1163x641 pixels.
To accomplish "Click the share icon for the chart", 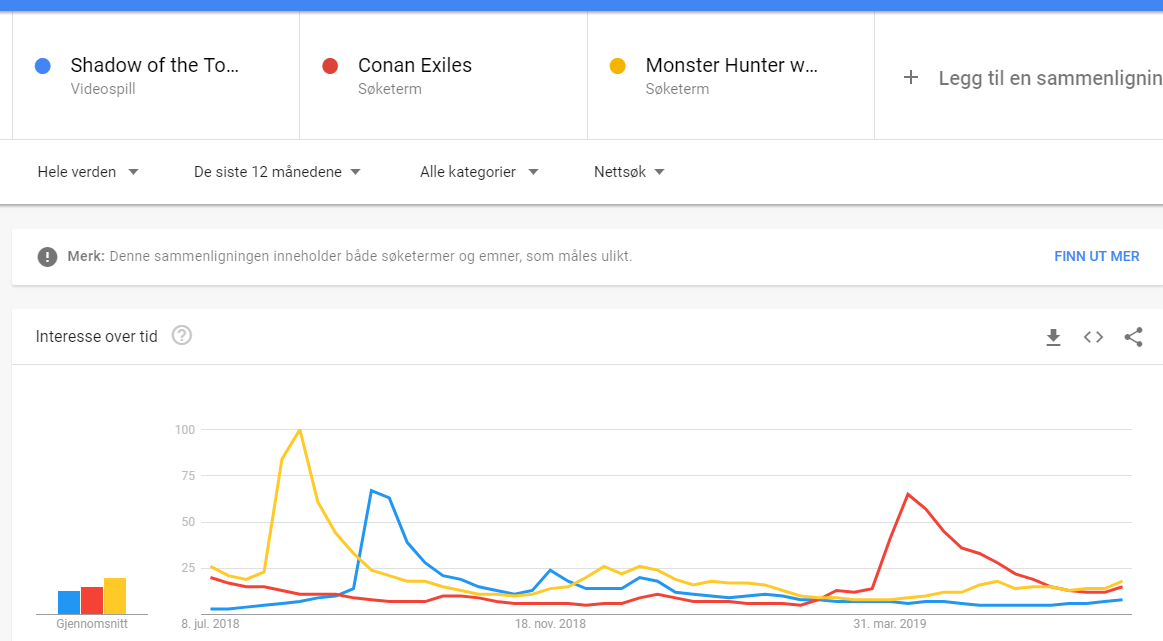I will 1133,337.
